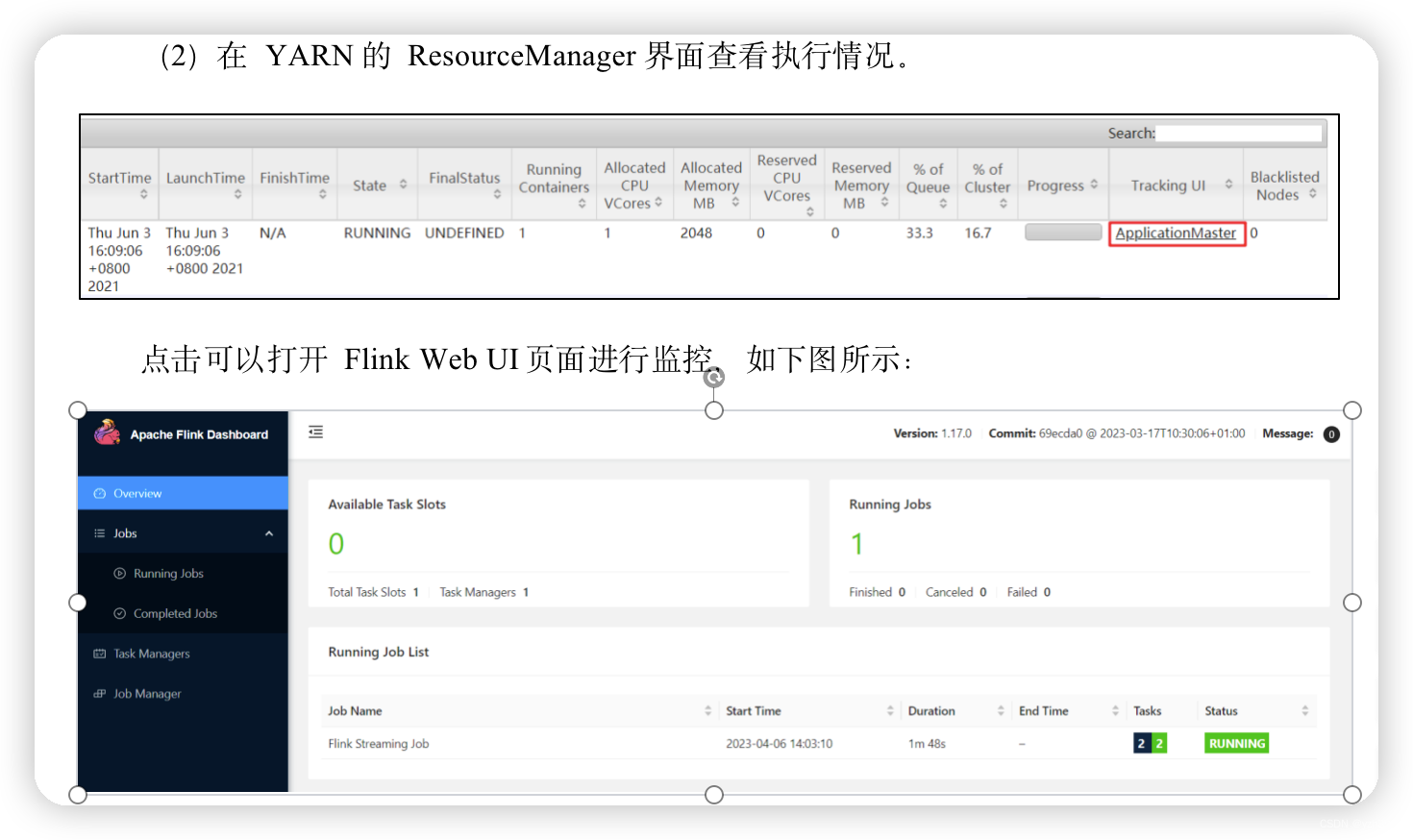Sort Status column in Flink list
This screenshot has width=1413, height=840.
(x=1305, y=711)
